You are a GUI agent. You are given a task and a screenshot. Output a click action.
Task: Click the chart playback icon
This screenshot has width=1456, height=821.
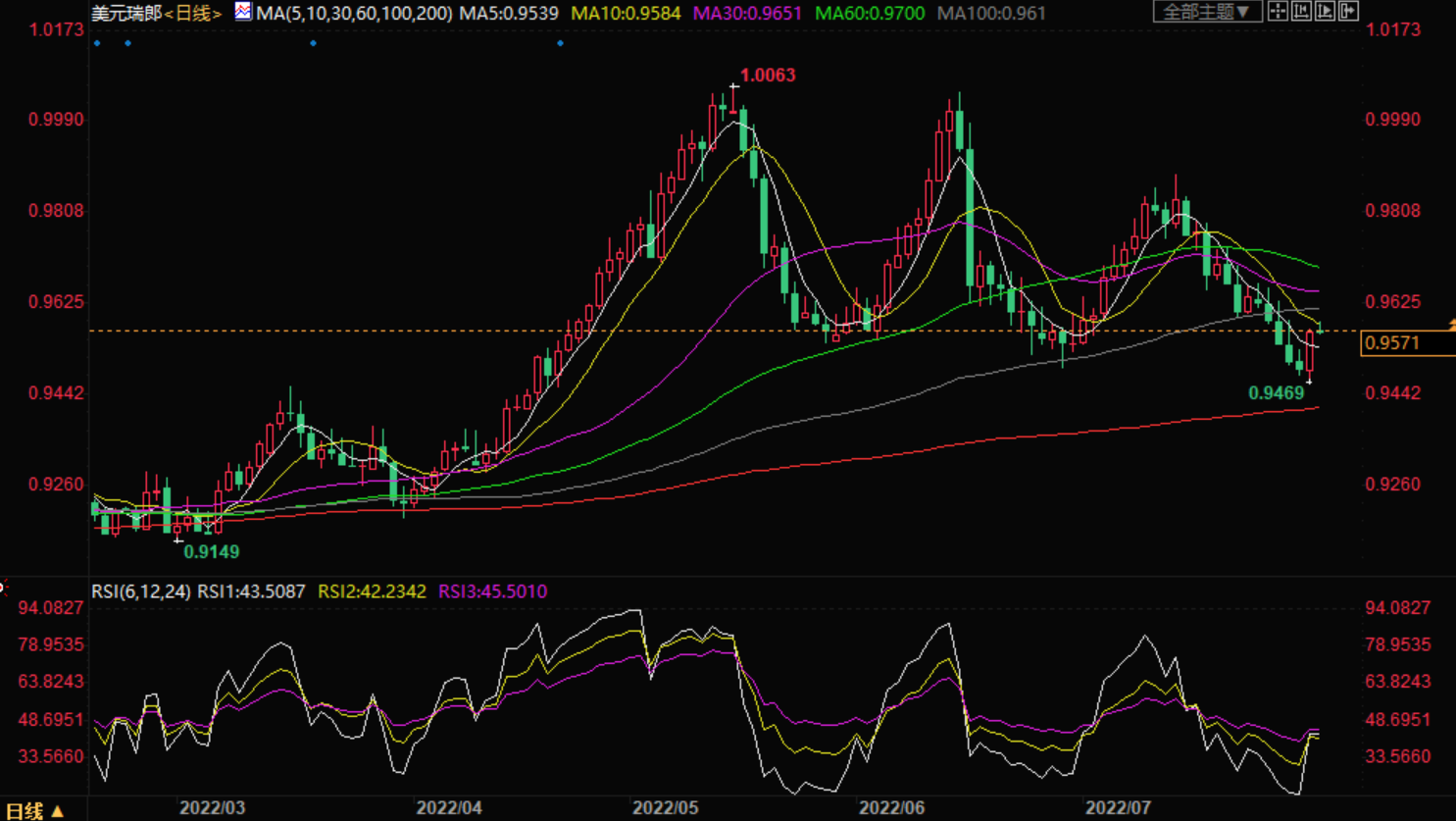1325,12
